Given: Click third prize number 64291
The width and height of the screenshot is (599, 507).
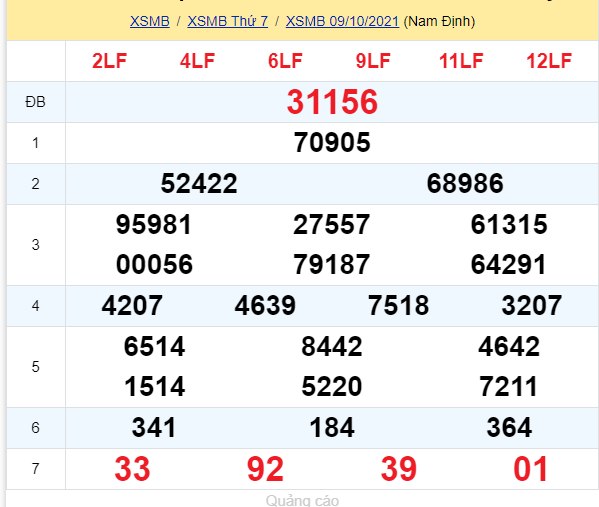Looking at the screenshot, I should 508,264.
